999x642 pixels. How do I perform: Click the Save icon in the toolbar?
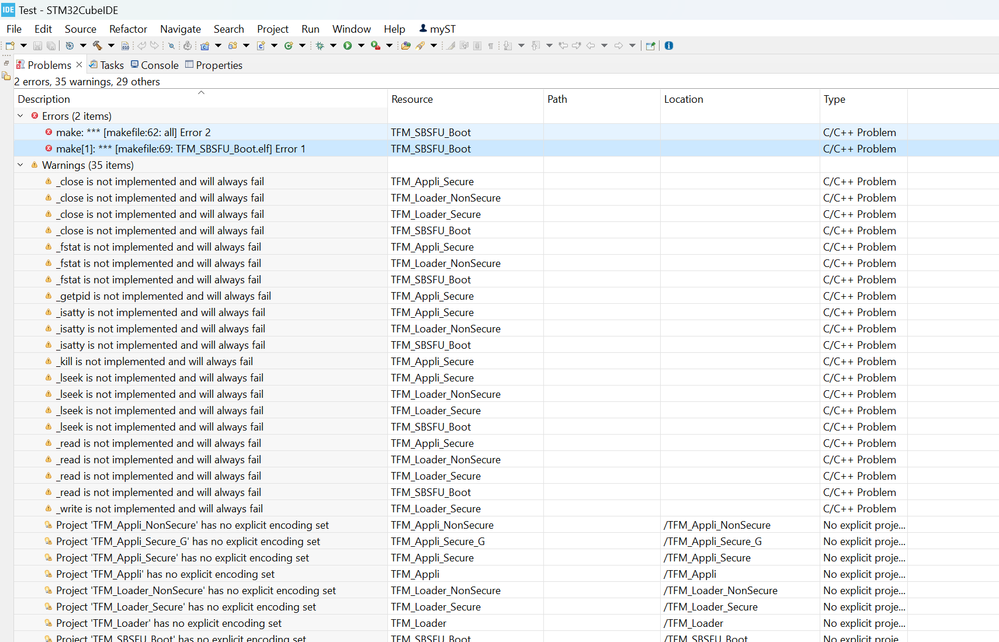coord(38,46)
